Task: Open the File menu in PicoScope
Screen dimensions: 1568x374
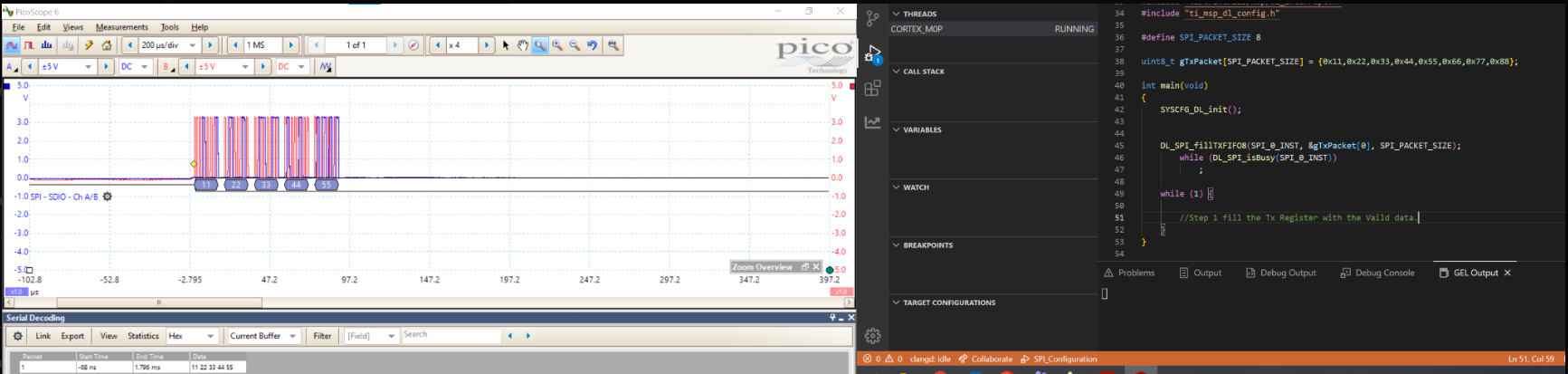Action: (18, 27)
